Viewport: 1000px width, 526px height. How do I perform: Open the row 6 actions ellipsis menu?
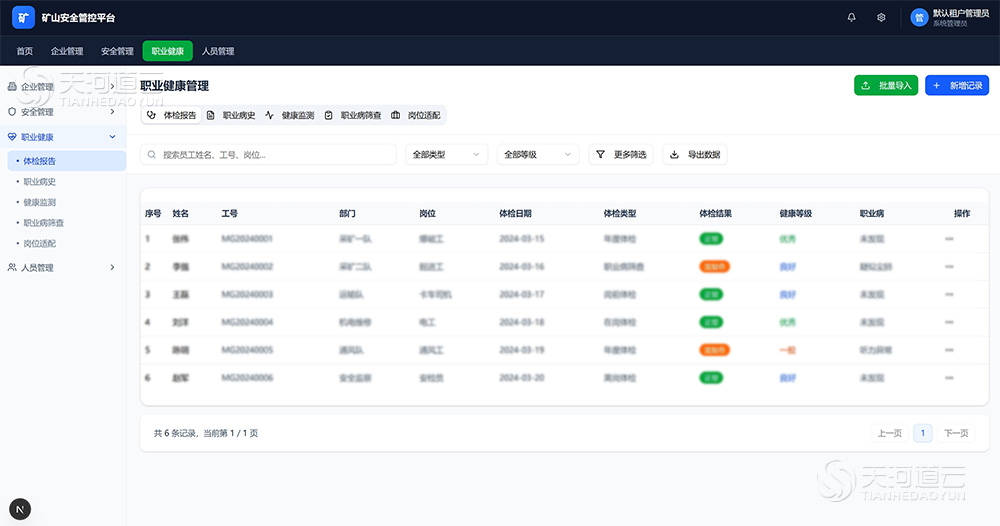pos(949,378)
